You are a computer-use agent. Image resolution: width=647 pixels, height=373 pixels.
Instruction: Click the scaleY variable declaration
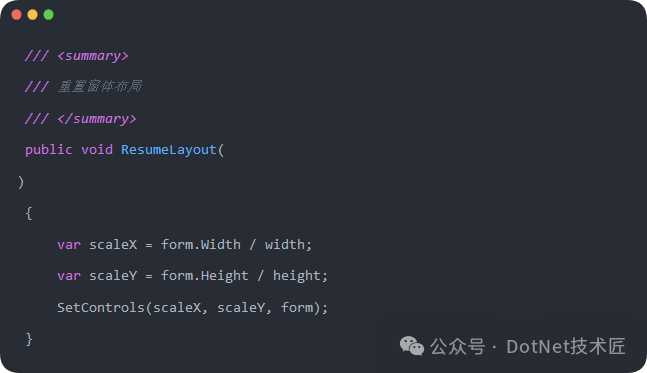coord(113,276)
